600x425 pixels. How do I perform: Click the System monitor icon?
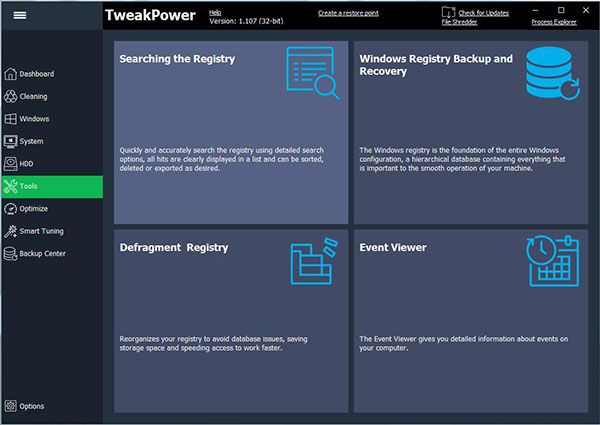coord(11,141)
